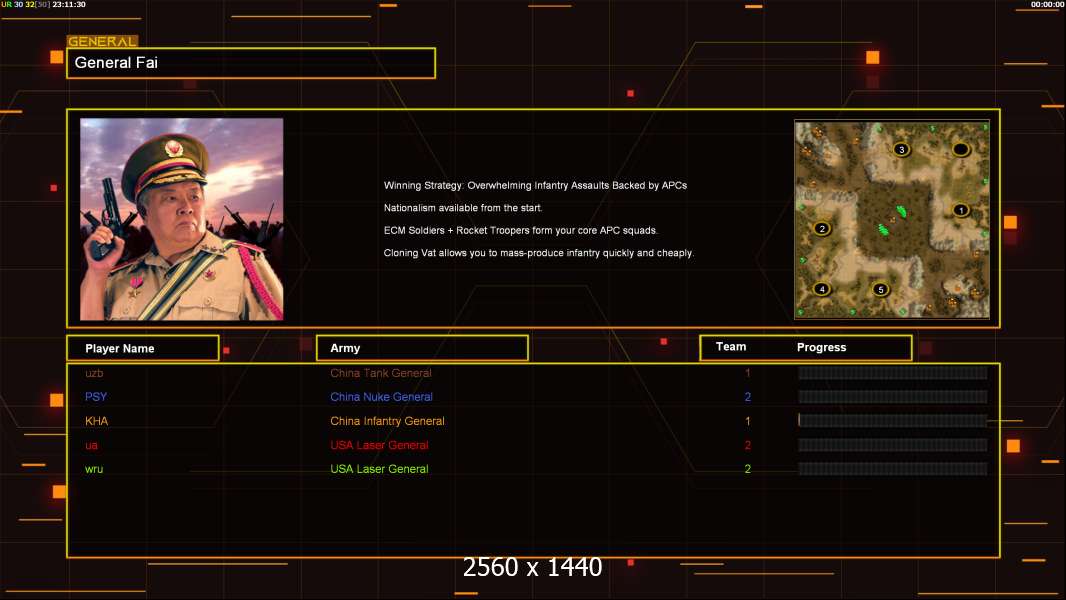Click the loading progress bar for wru
Image resolution: width=1066 pixels, height=600 pixels.
tap(892, 469)
